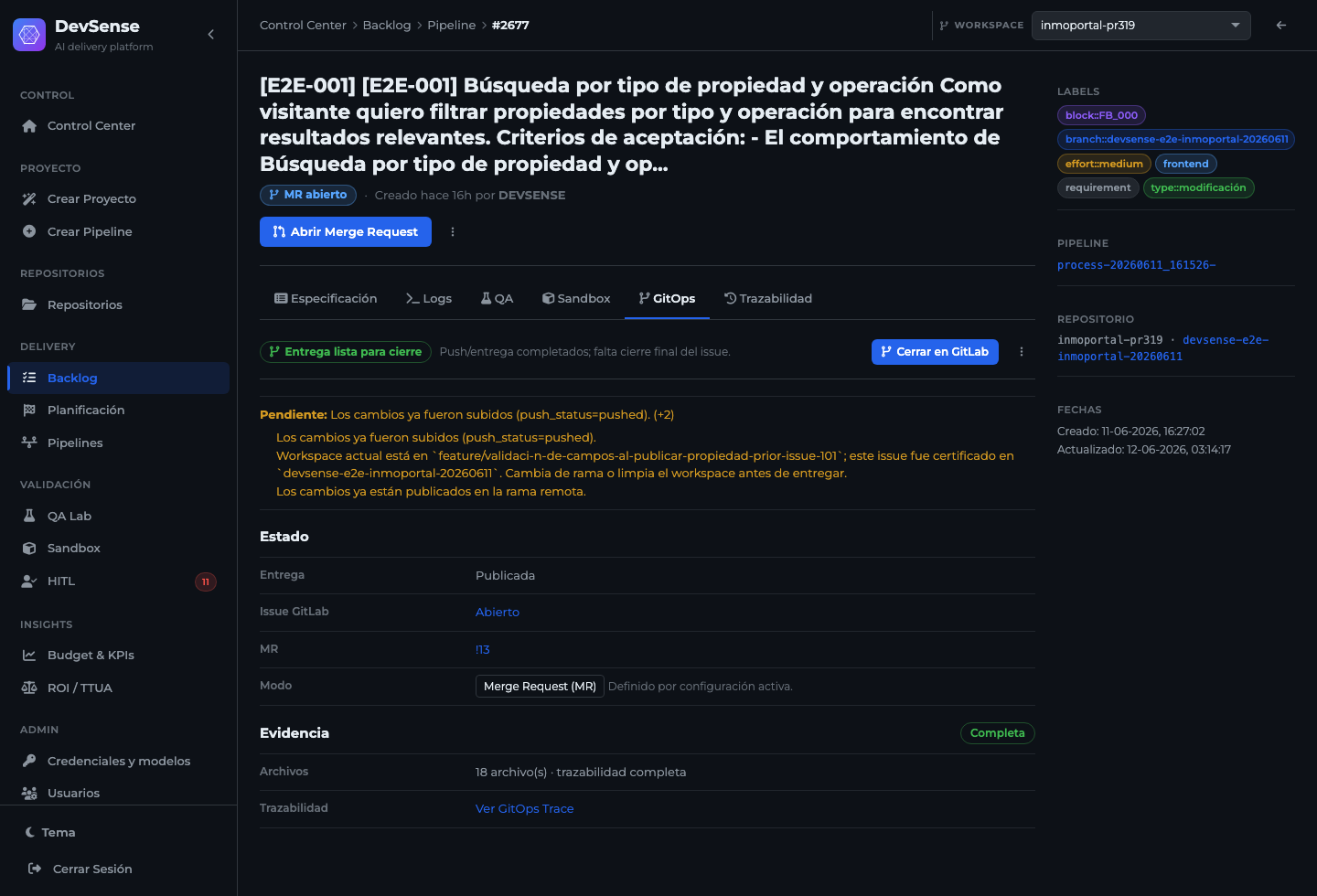Open the Abierto GitLab issue link
Viewport: 1317px width, 896px height.
pyautogui.click(x=498, y=613)
